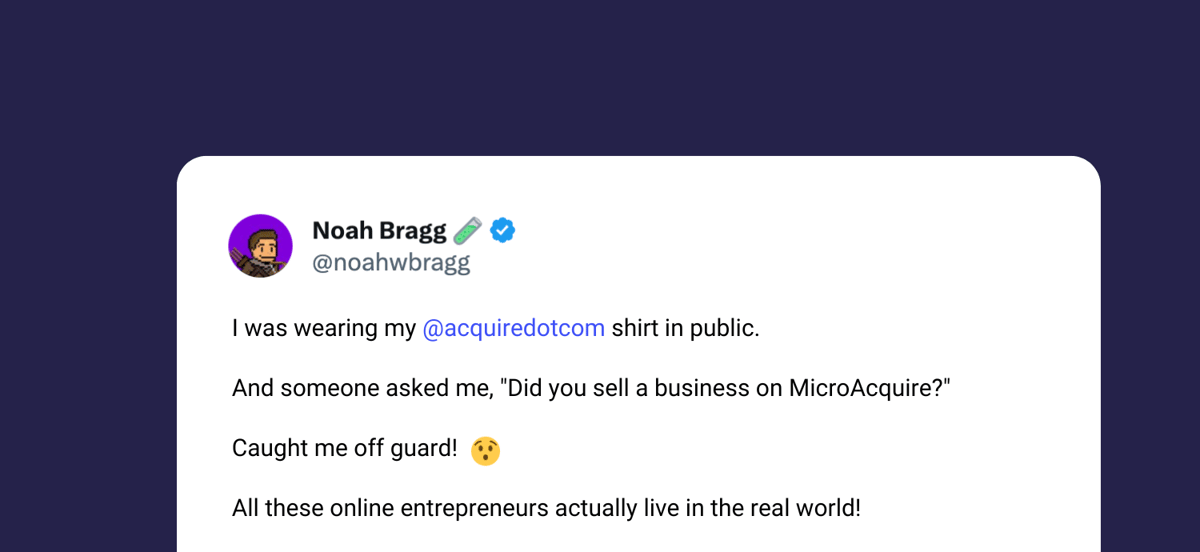Image resolution: width=1200 pixels, height=552 pixels.
Task: Follow the @acquiredotcom mention link
Action: tap(514, 329)
